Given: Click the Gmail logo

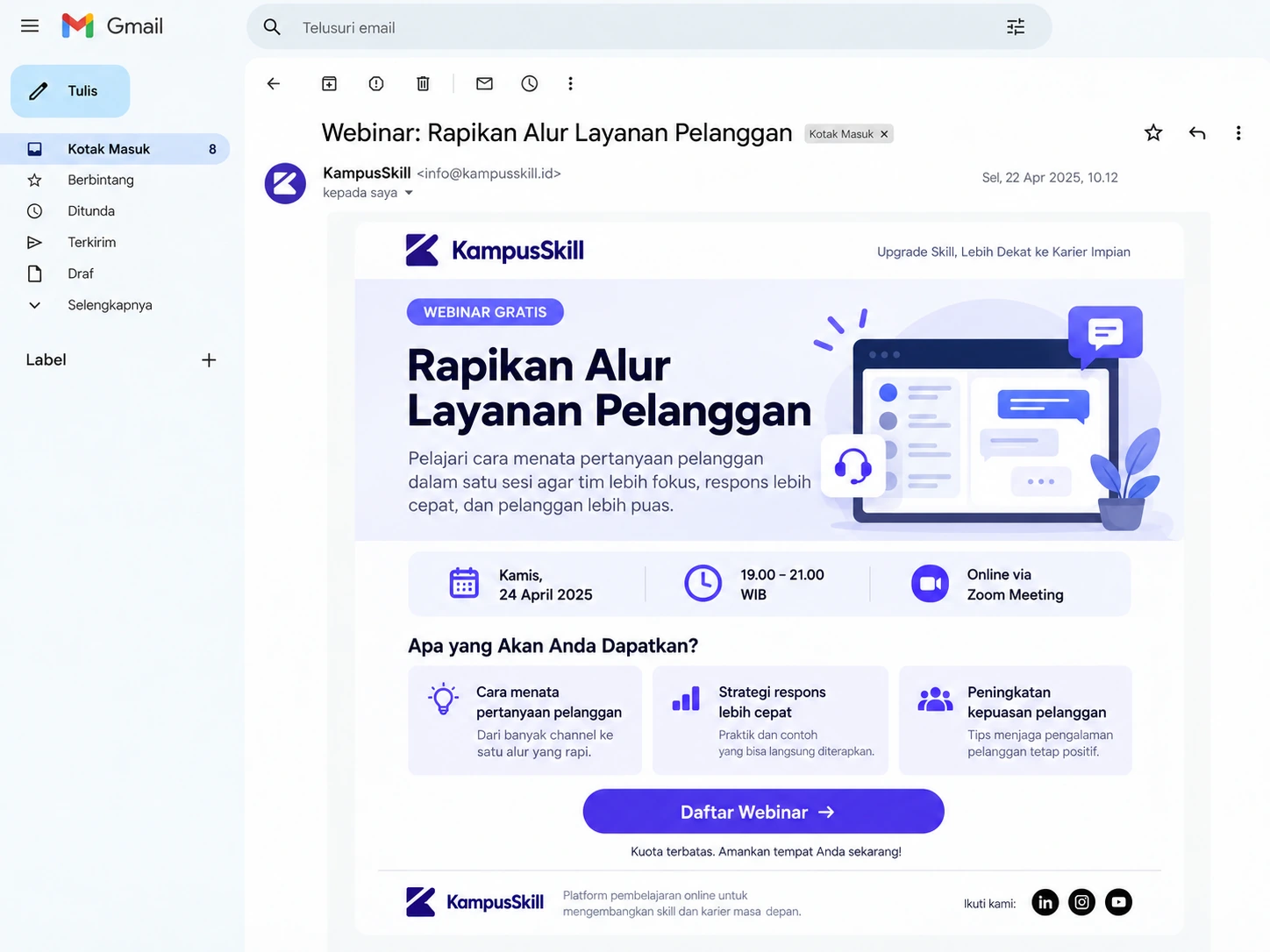Looking at the screenshot, I should click(112, 26).
